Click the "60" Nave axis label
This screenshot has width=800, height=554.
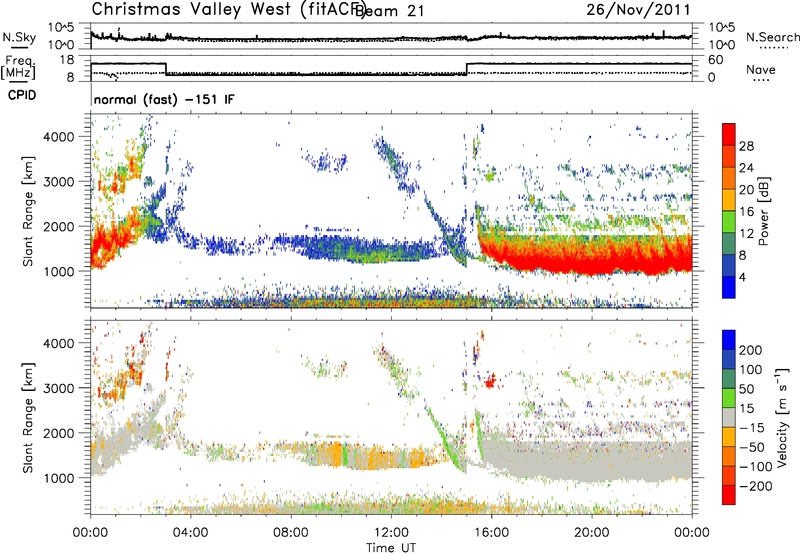(x=716, y=60)
